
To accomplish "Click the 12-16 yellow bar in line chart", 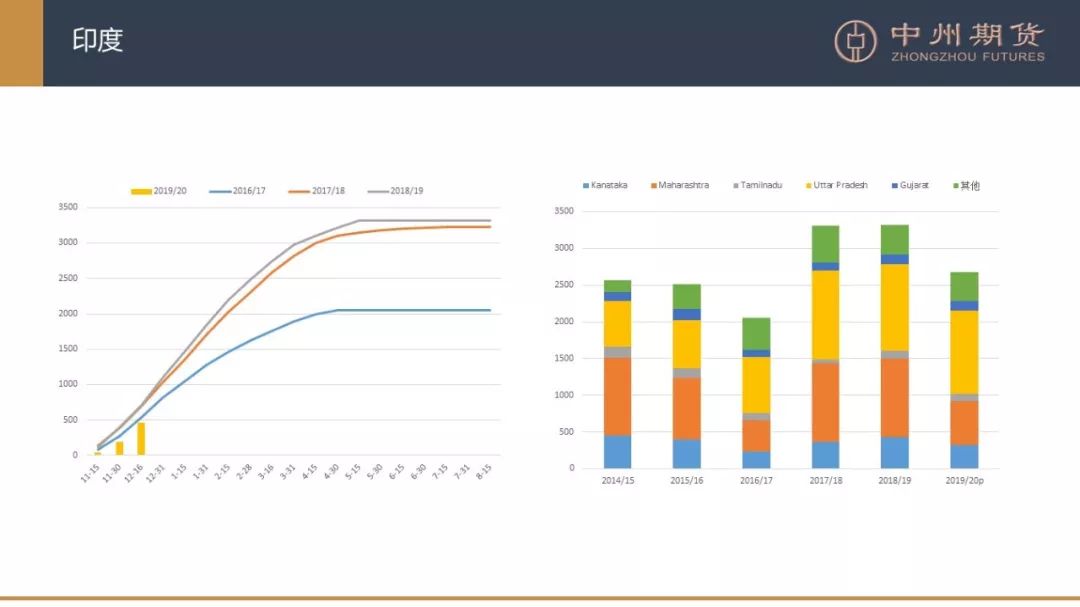I will tap(141, 439).
